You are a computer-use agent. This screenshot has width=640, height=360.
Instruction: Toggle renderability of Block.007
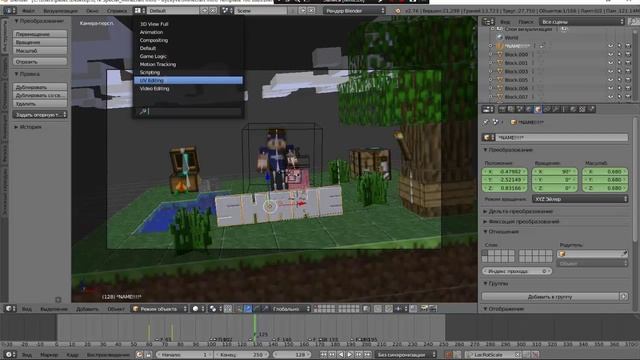[628, 97]
